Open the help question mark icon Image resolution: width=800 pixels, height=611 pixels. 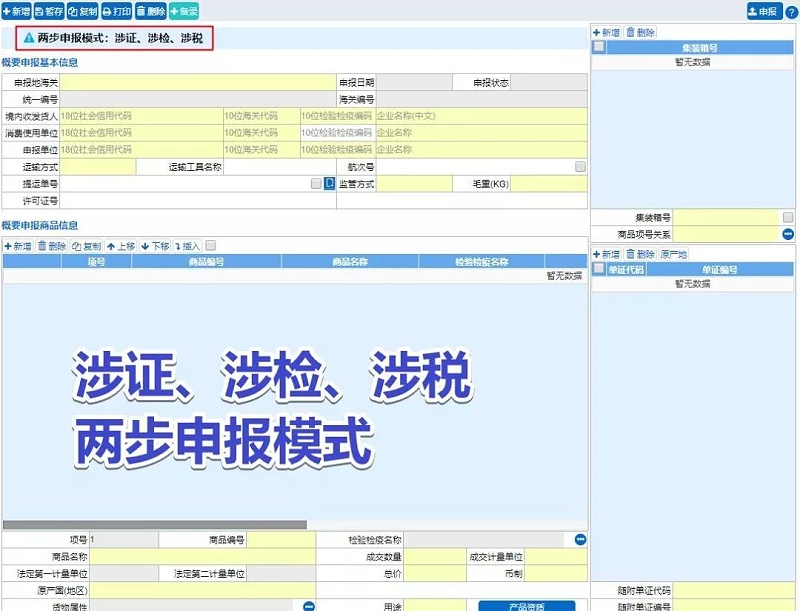click(792, 11)
